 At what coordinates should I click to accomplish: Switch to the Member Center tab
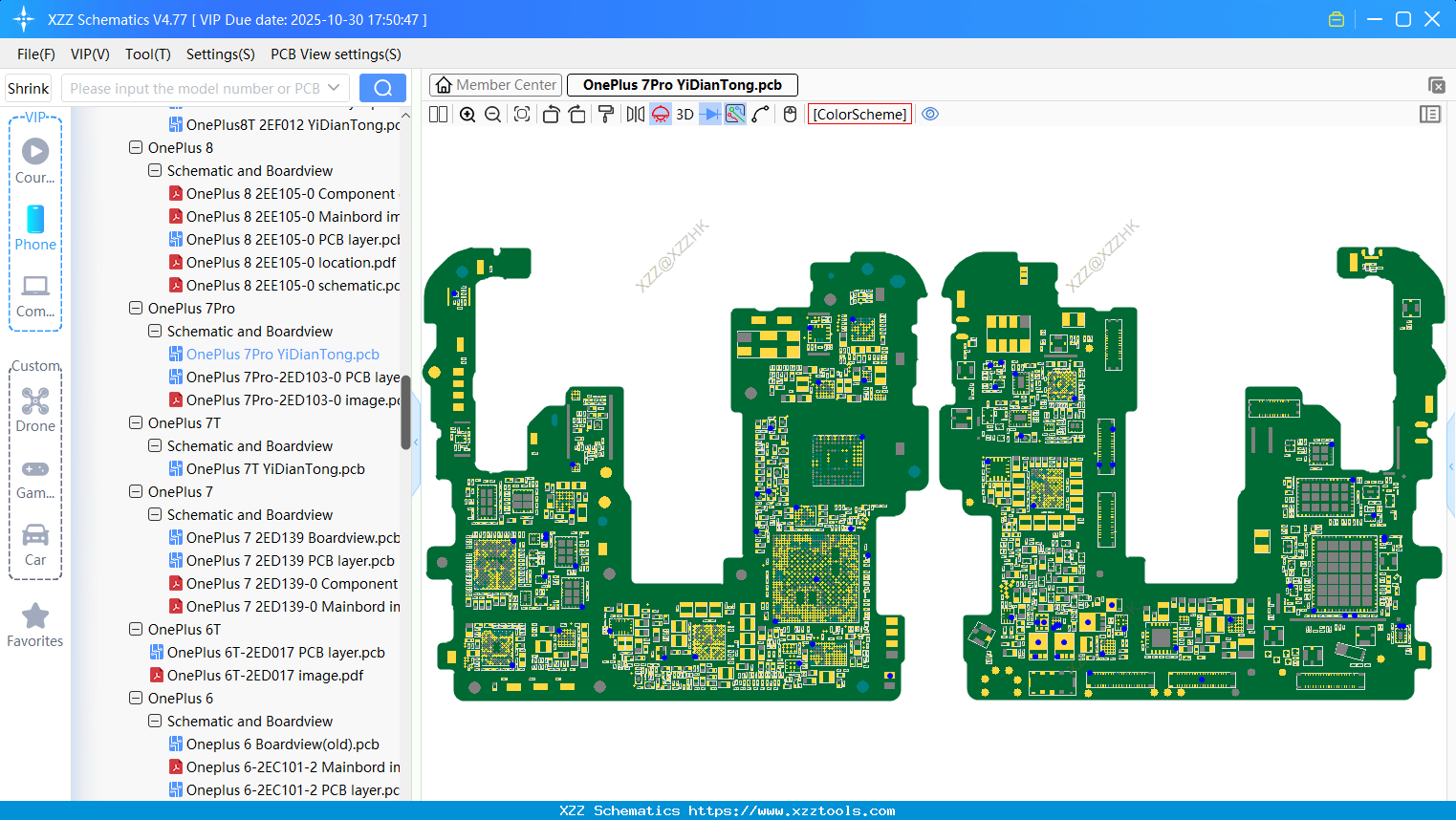(496, 85)
